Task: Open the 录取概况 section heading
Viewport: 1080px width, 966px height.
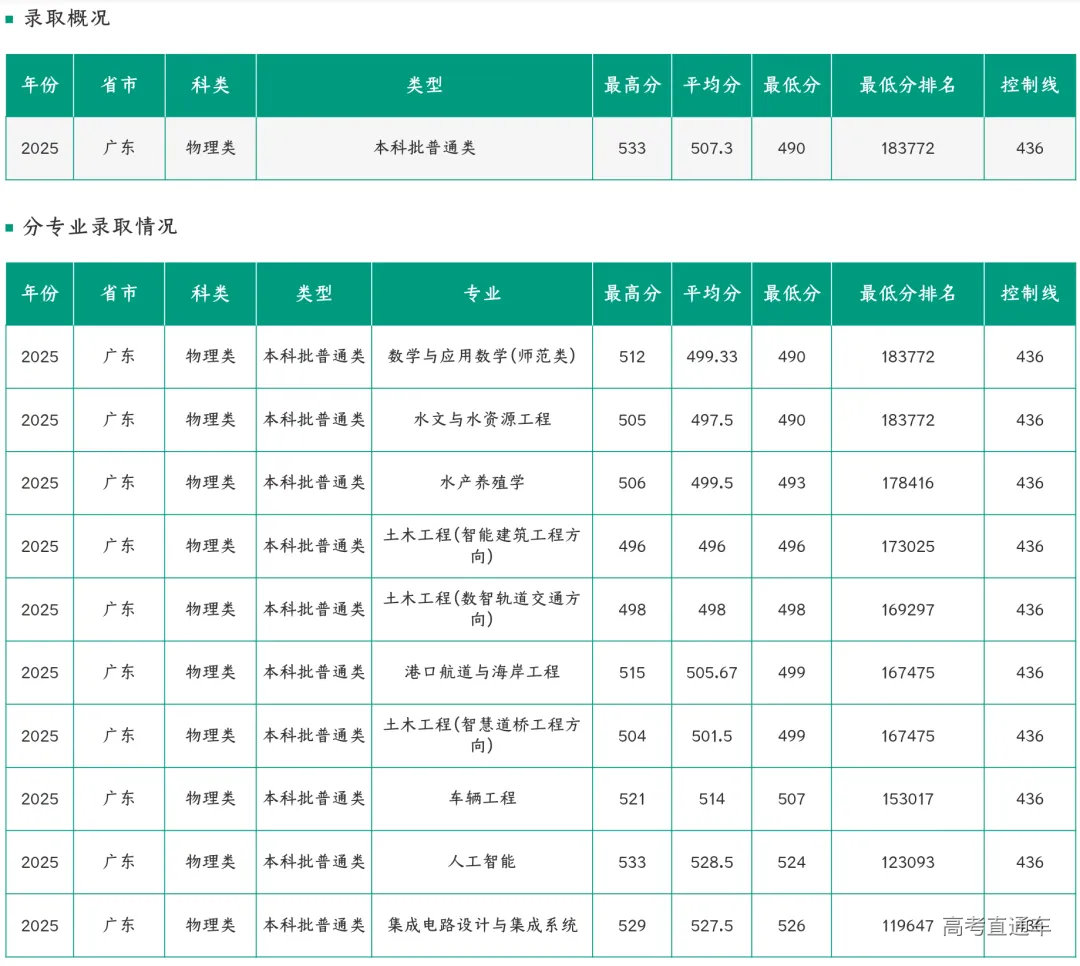Action: [66, 17]
